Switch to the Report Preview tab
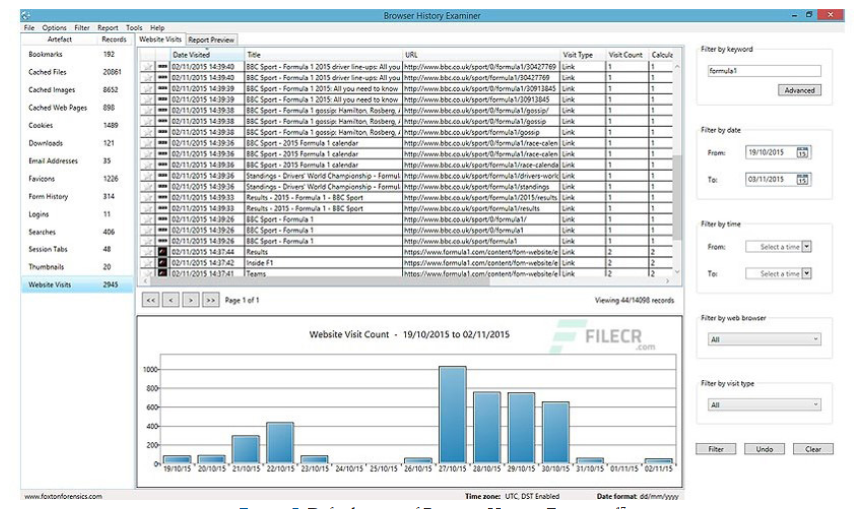Image resolution: width=859 pixels, height=509 pixels. (x=211, y=39)
